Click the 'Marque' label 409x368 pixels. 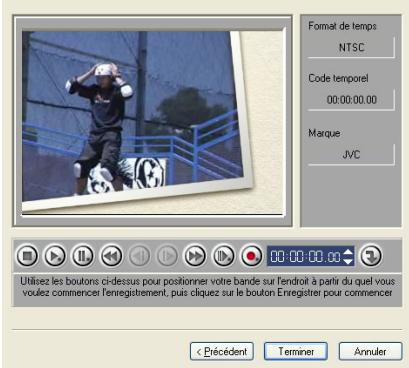tap(324, 133)
